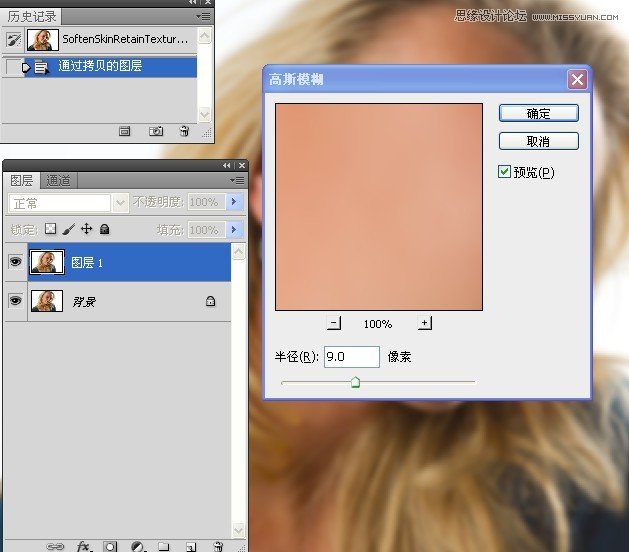Create new snapshot camera icon

tap(156, 131)
